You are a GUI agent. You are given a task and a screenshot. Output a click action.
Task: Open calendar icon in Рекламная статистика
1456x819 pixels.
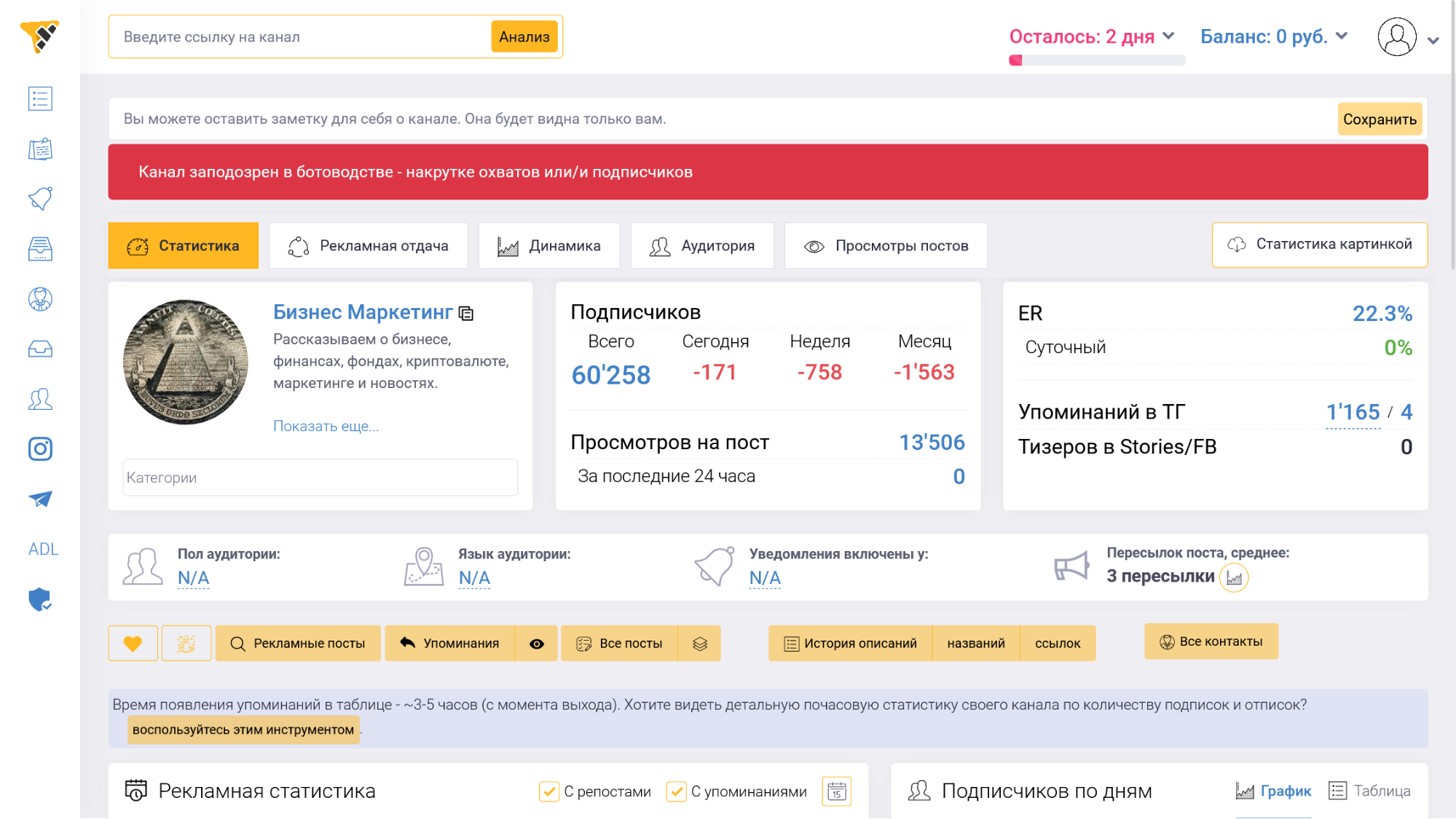pyautogui.click(x=836, y=791)
